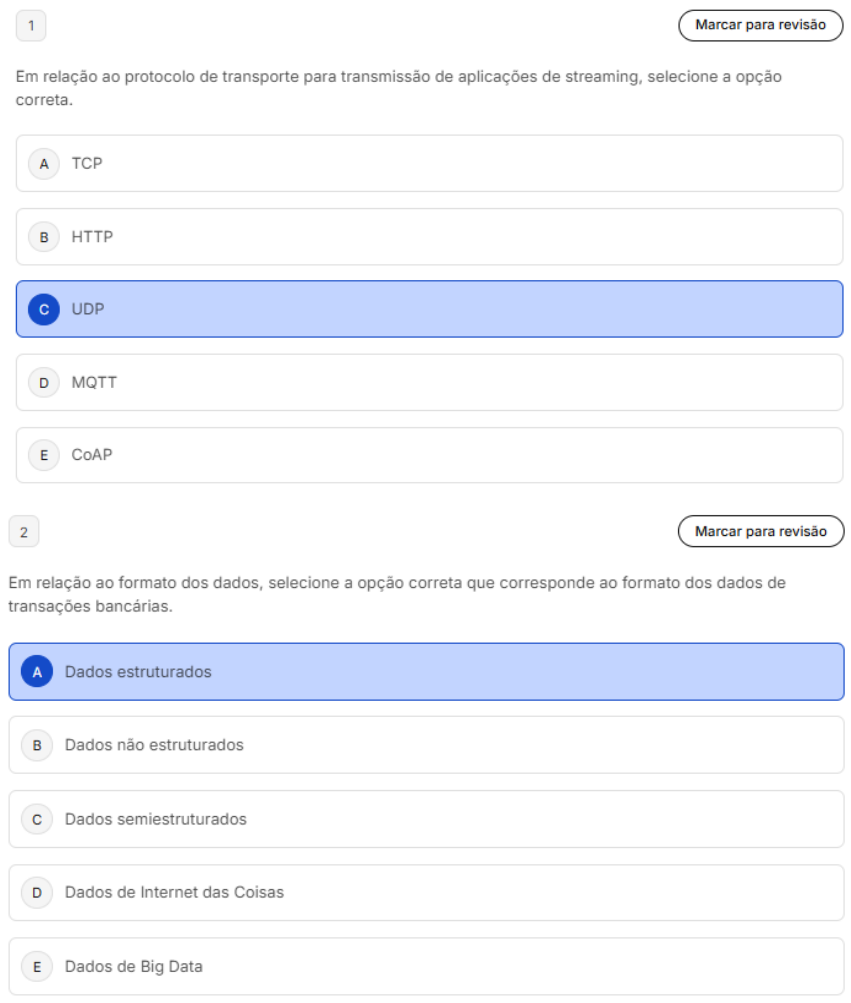This screenshot has width=851, height=1003.
Task: Click the letter A circle beside TCP
Action: [x=44, y=163]
